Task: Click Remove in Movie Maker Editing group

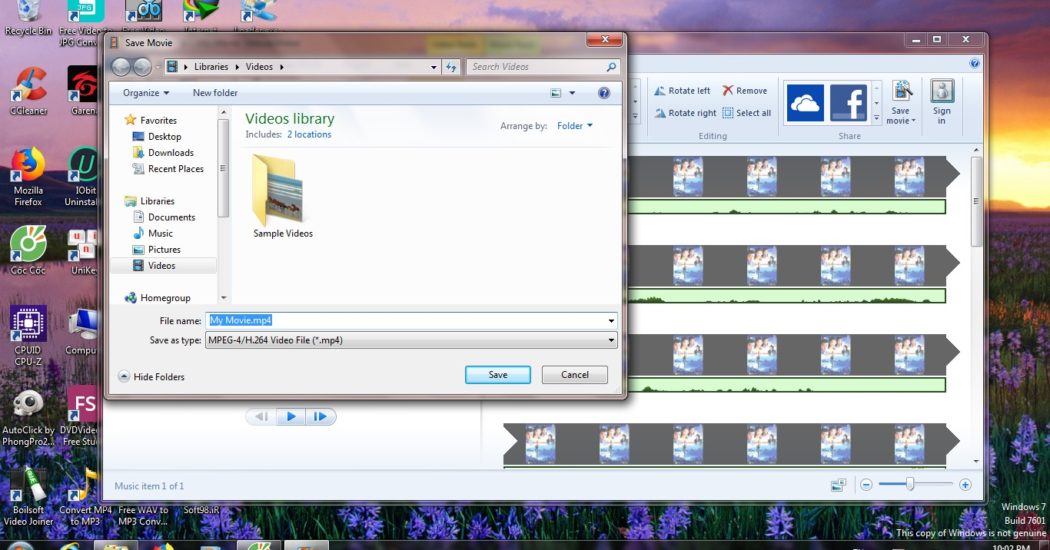Action: coord(745,90)
